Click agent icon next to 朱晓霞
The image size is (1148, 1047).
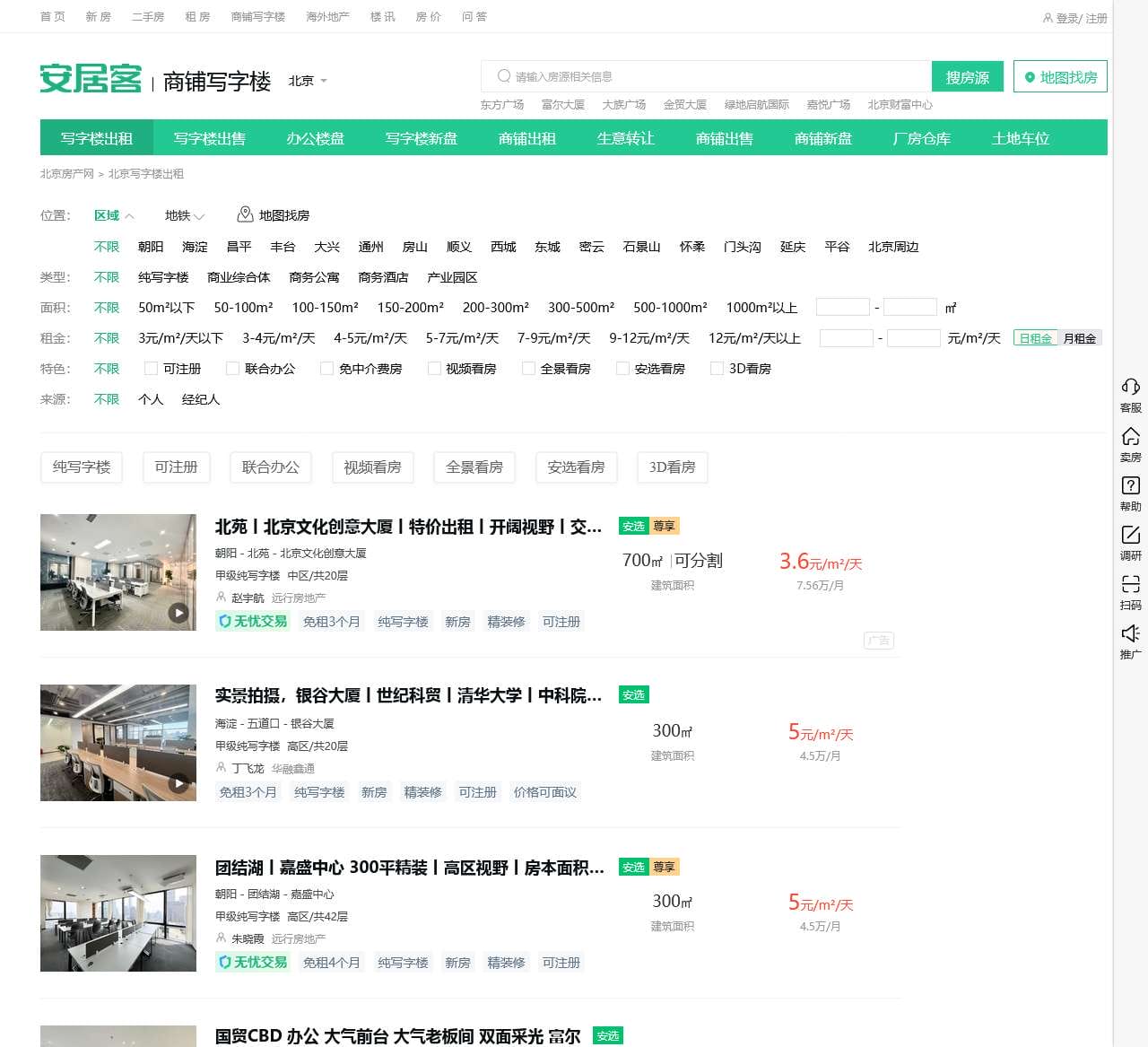click(221, 938)
